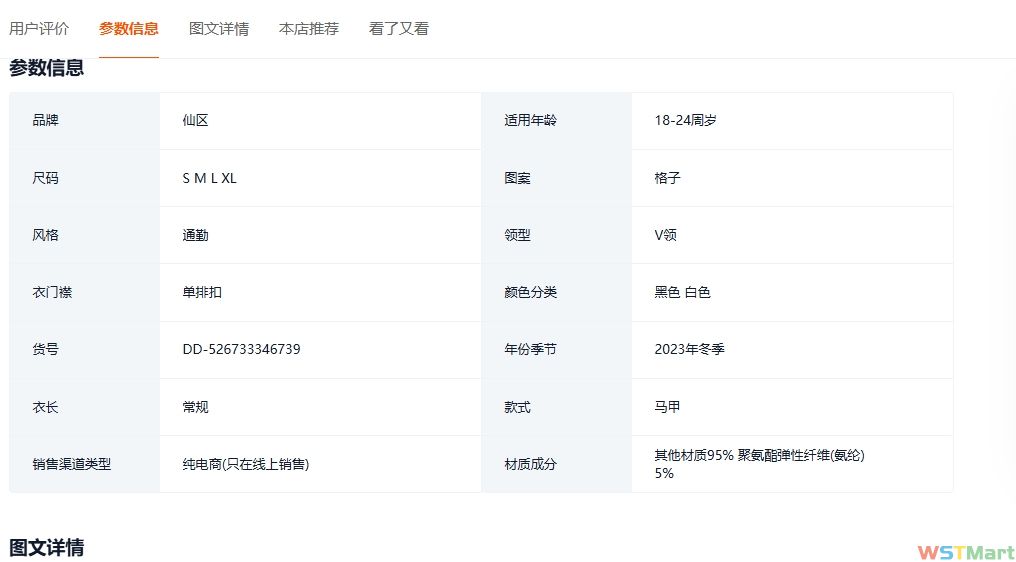The image size is (1016, 562).
Task: Click the brand value 仙区
Action: pos(195,121)
